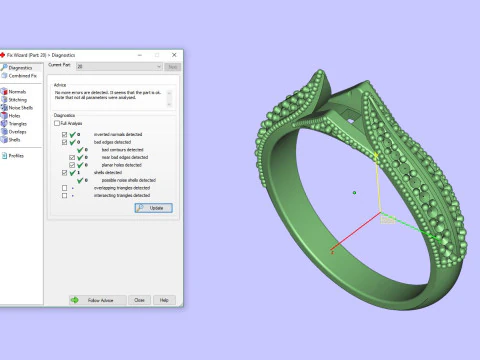Toggle the bad edges detected checkbox
This screenshot has width=480, height=360.
(x=64, y=142)
